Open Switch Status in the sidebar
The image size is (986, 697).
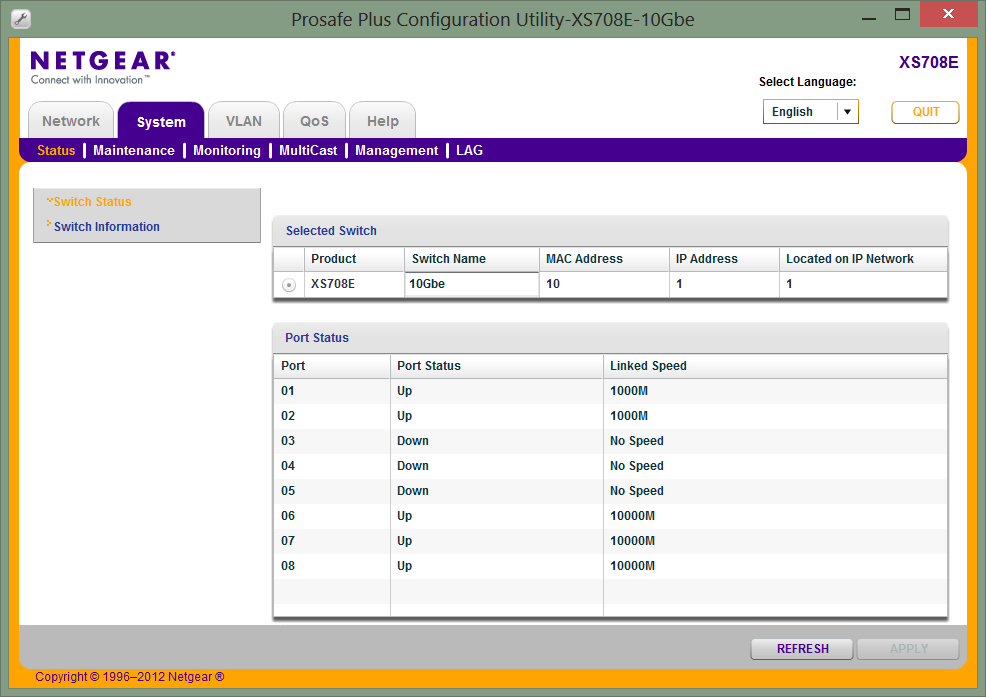coord(92,202)
